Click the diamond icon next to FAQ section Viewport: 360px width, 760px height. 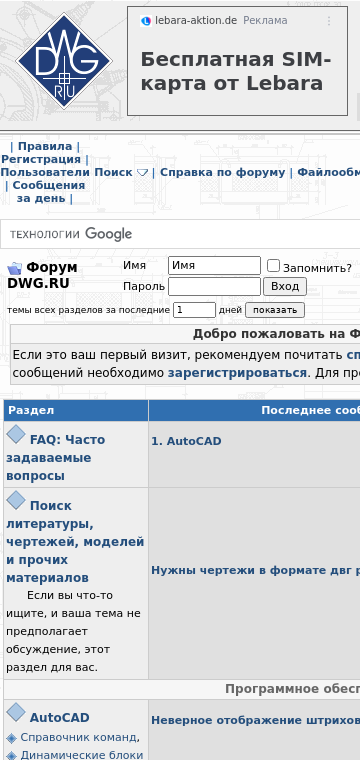(x=16, y=434)
